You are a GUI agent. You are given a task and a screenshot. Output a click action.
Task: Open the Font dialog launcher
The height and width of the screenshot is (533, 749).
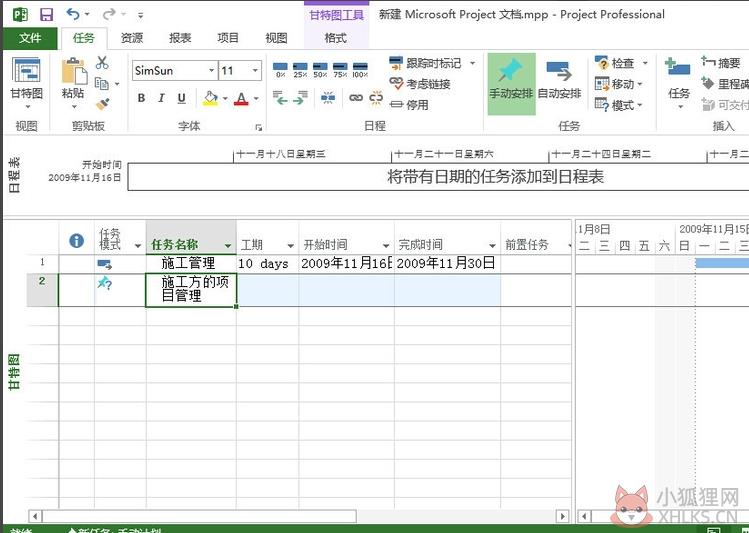258,127
